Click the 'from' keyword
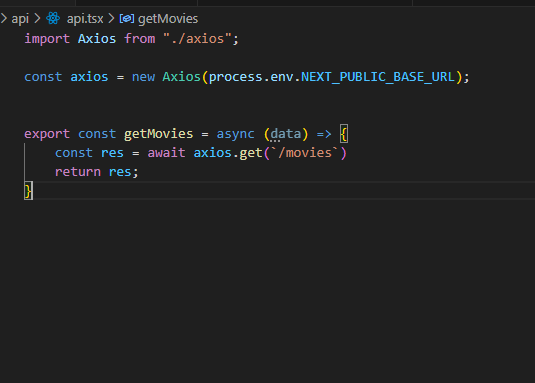 (x=140, y=39)
